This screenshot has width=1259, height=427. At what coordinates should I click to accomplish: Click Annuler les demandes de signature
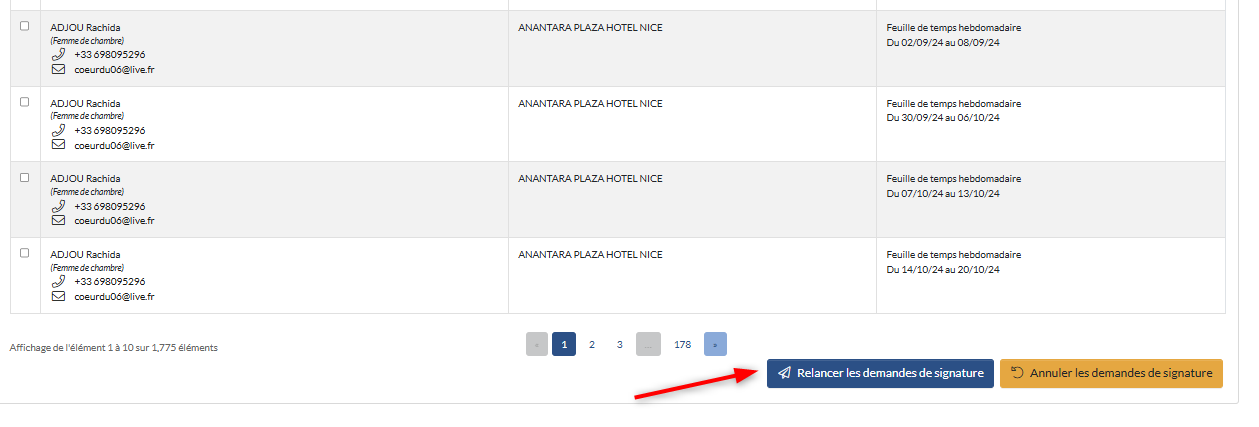(1111, 373)
